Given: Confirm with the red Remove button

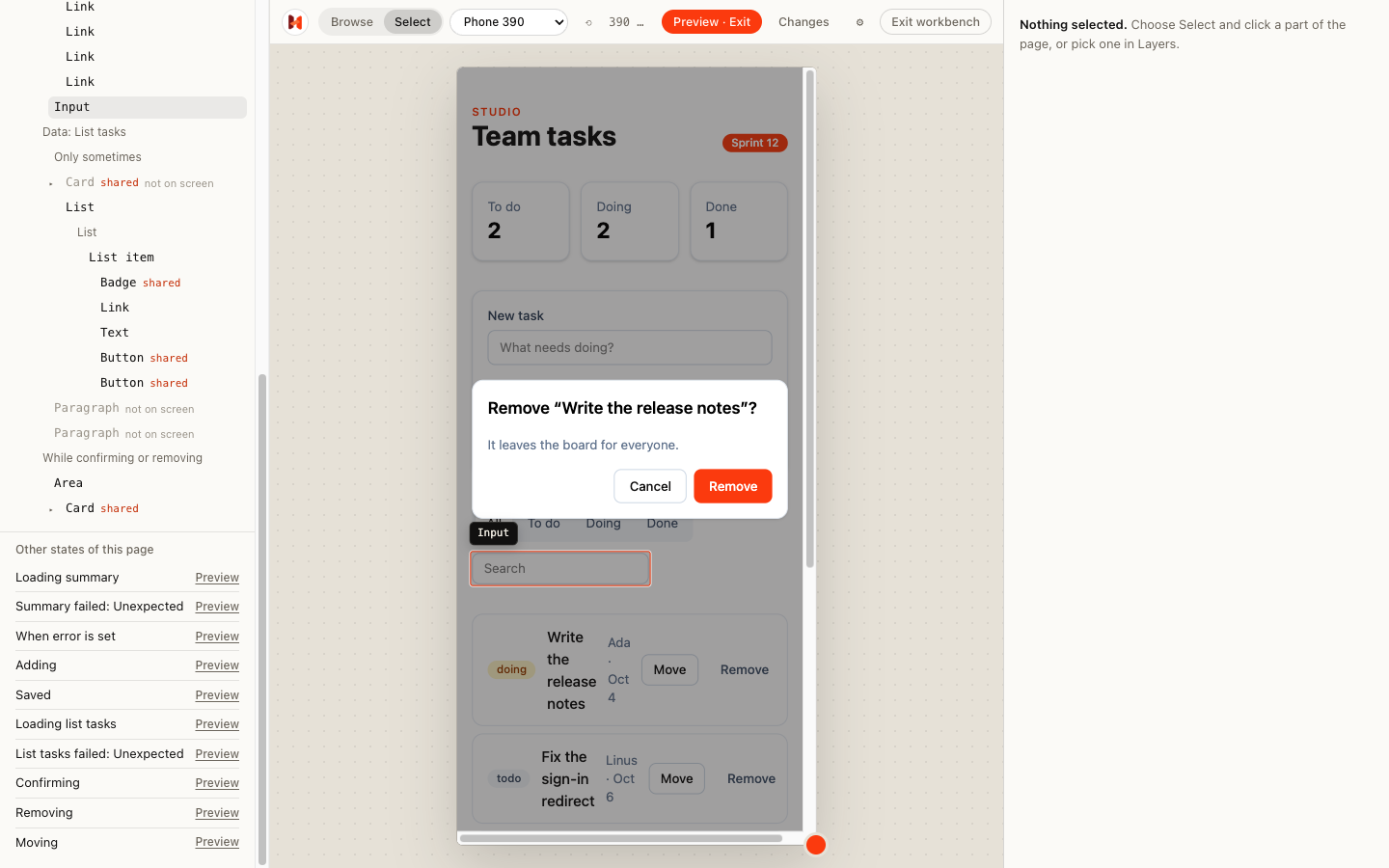Looking at the screenshot, I should click(x=733, y=486).
